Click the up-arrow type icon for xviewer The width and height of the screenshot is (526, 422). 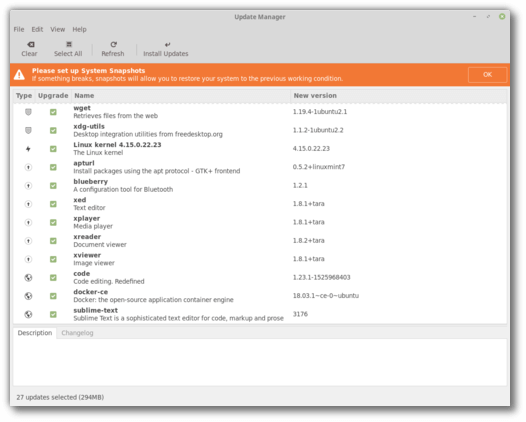click(x=29, y=259)
